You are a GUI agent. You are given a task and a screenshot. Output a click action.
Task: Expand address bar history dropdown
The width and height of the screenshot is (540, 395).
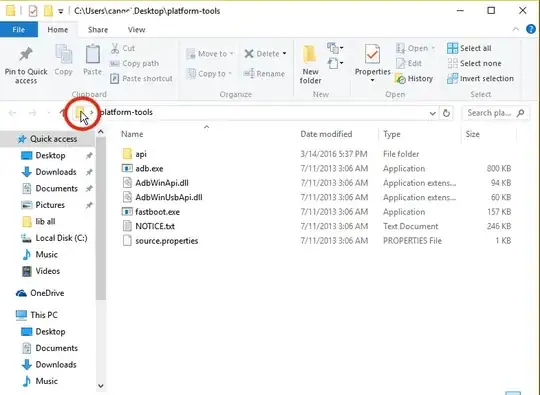[x=432, y=113]
